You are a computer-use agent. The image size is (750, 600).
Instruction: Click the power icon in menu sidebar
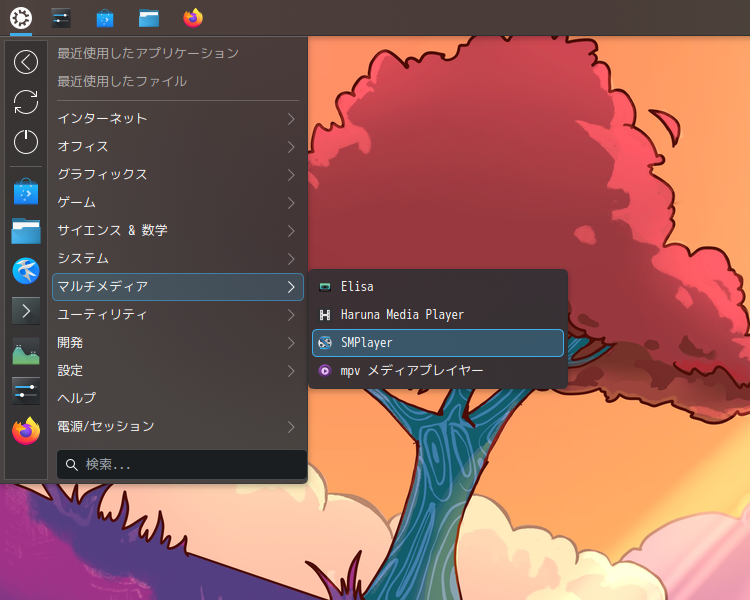(26, 142)
